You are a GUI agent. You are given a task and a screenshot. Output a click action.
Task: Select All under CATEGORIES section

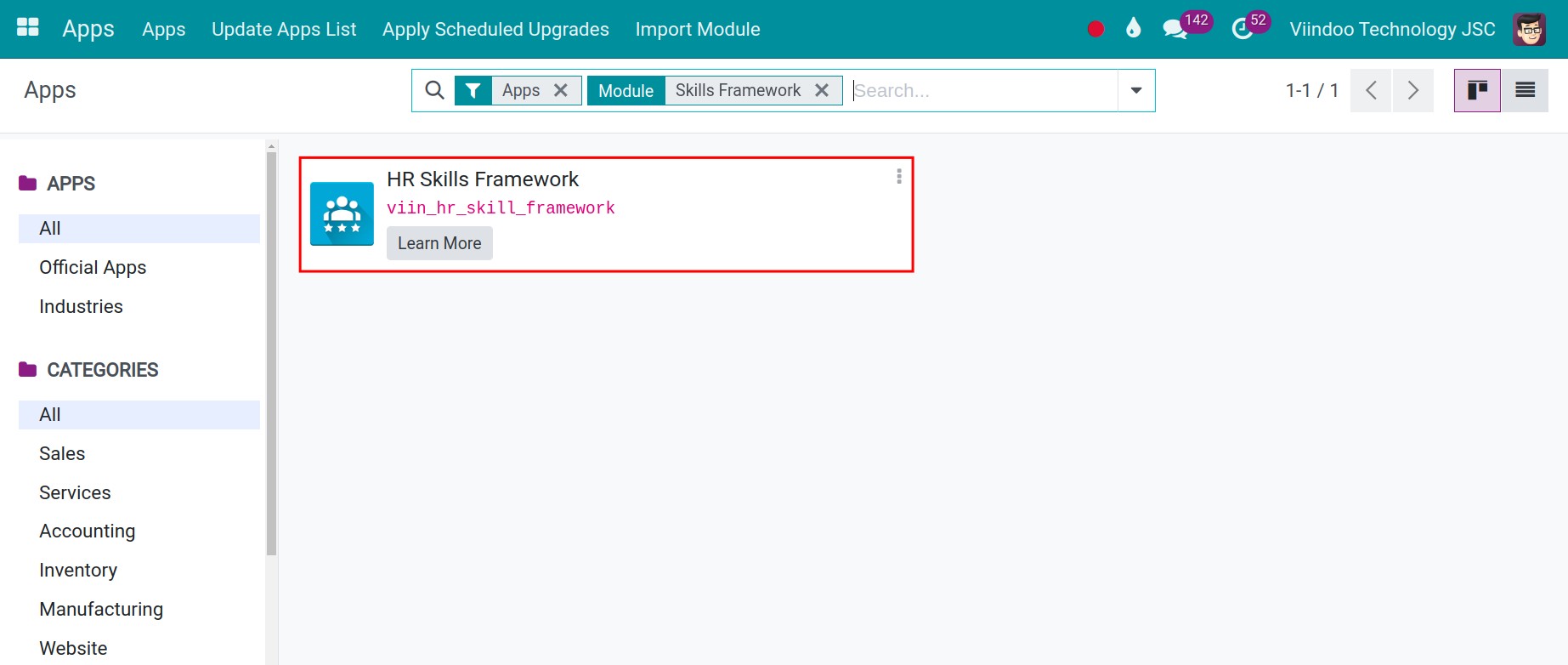(x=139, y=414)
